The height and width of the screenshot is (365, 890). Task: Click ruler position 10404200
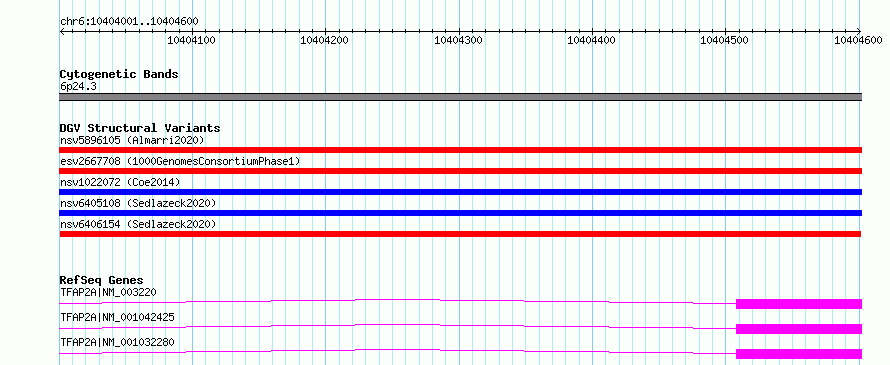point(325,40)
